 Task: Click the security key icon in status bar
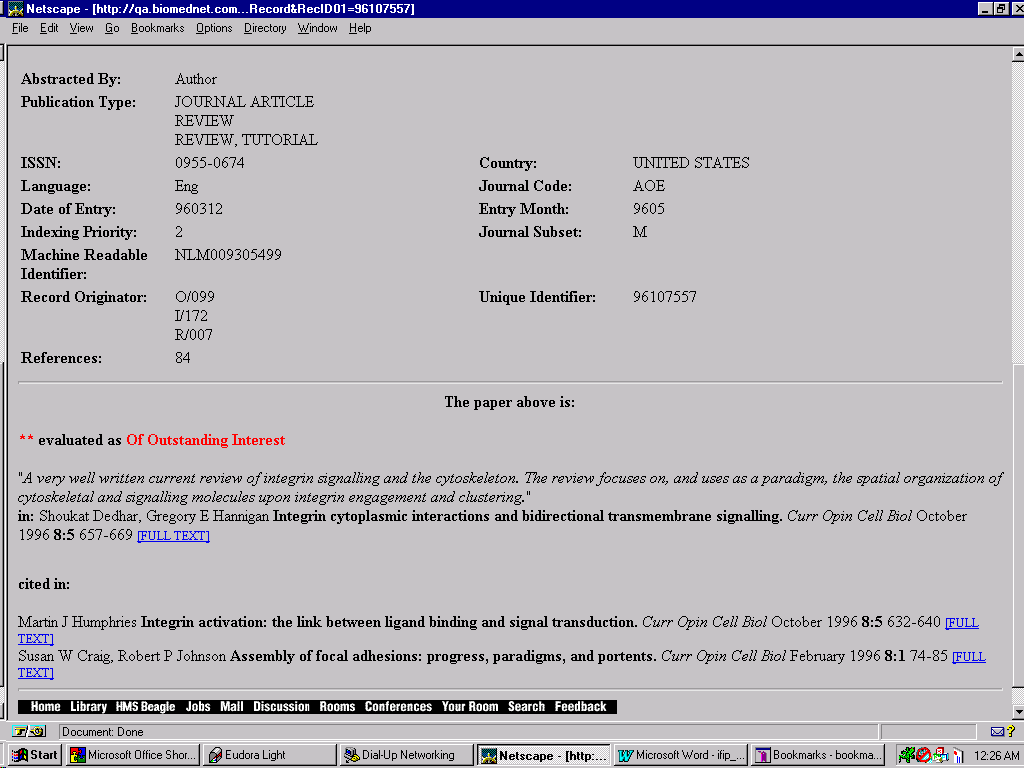pyautogui.click(x=28, y=732)
